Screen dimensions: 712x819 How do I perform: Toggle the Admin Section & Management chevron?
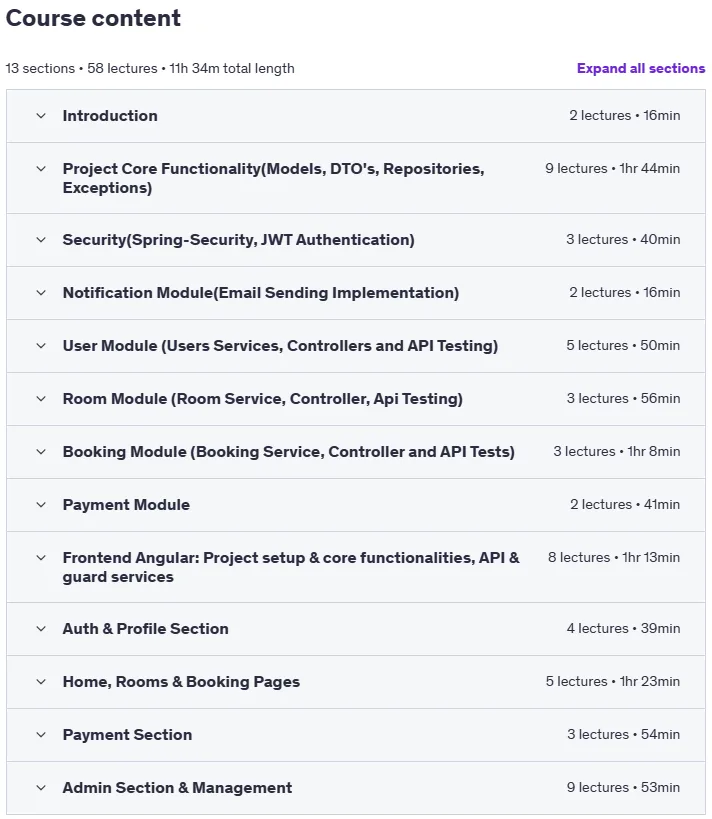(41, 788)
